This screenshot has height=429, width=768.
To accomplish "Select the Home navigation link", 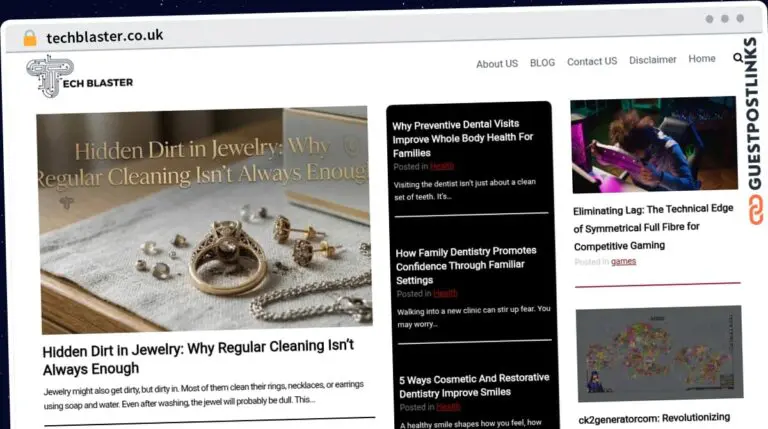I will [x=701, y=59].
